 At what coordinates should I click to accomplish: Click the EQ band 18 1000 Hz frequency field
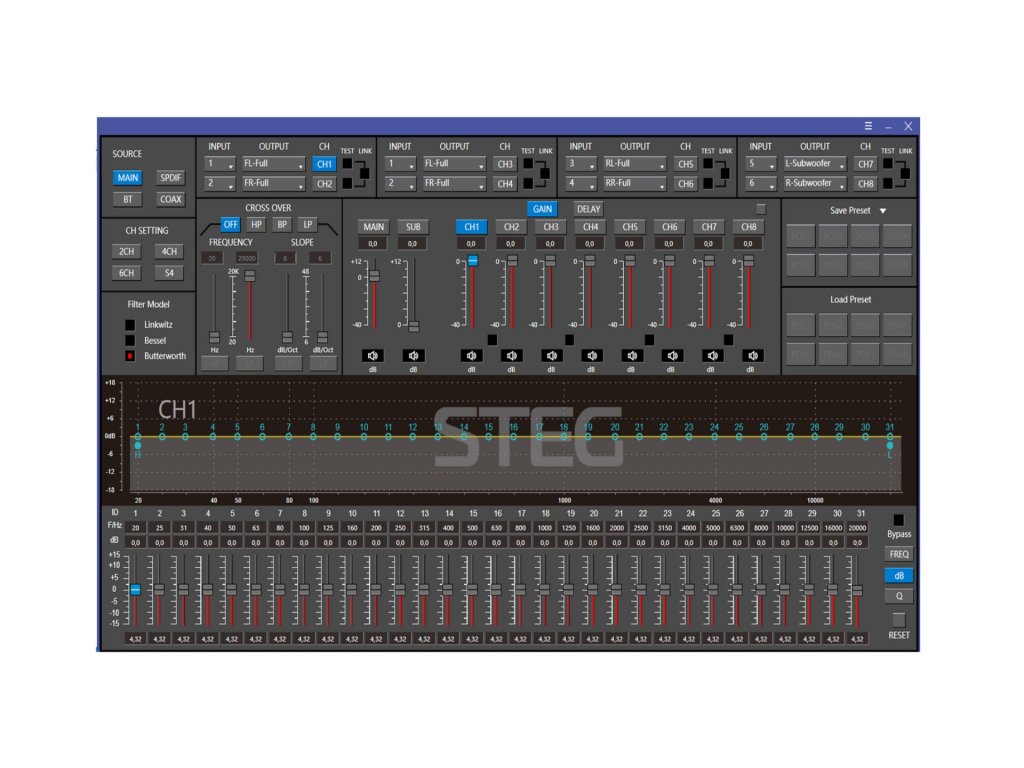pos(545,528)
